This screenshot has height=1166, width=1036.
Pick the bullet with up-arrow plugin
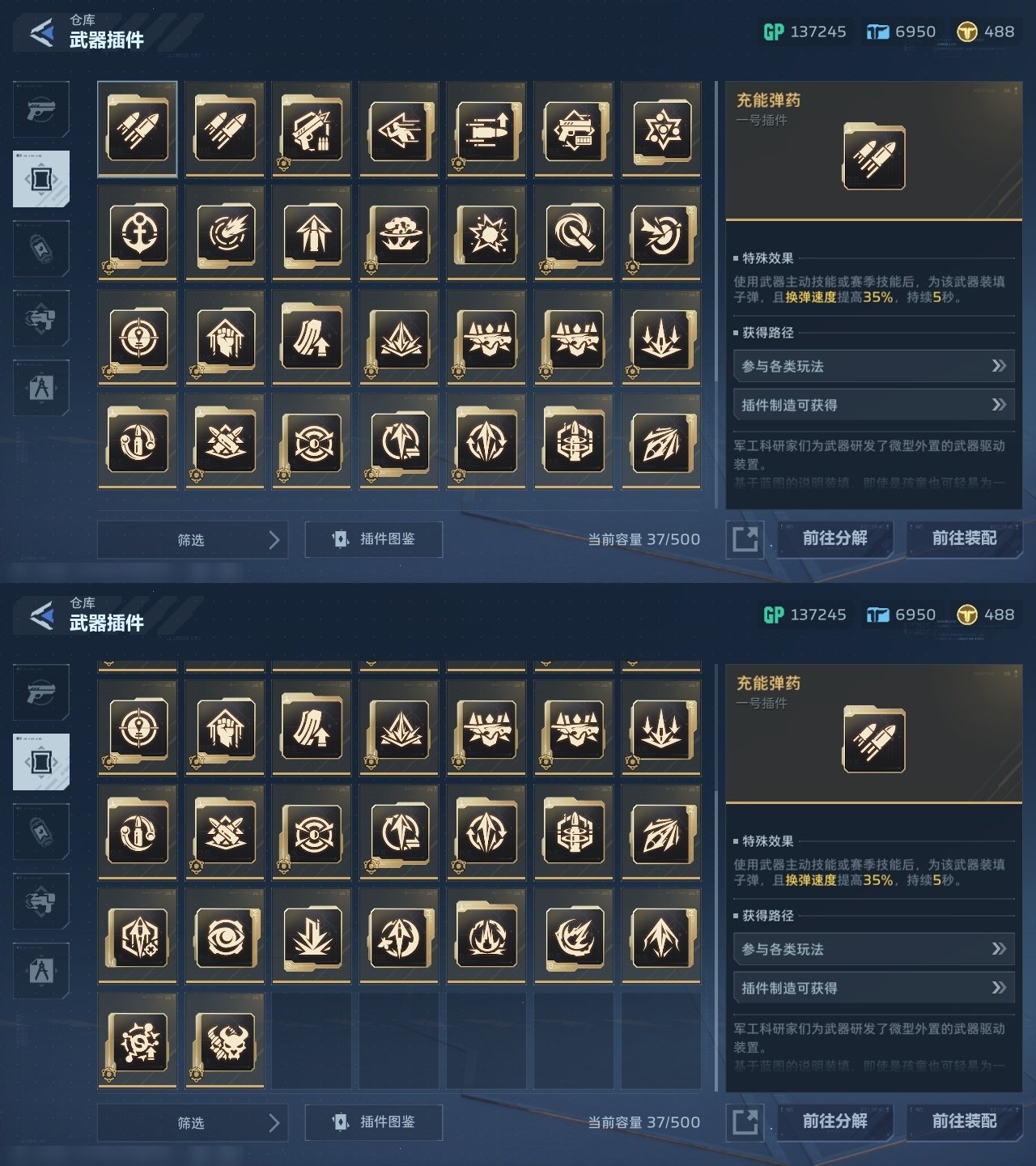487,130
